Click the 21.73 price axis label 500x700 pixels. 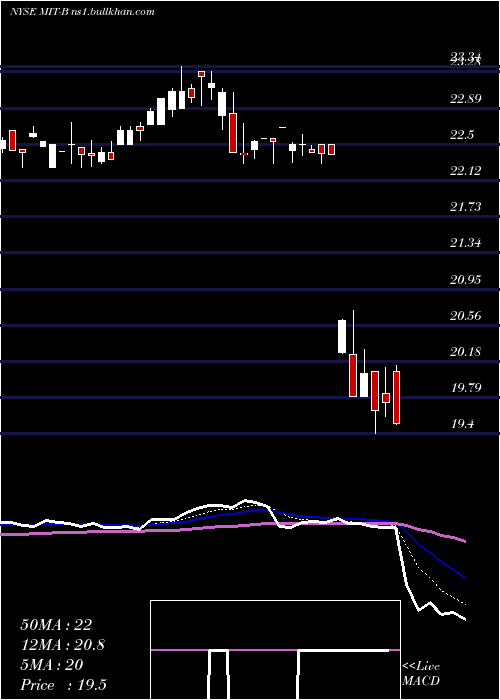466,207
